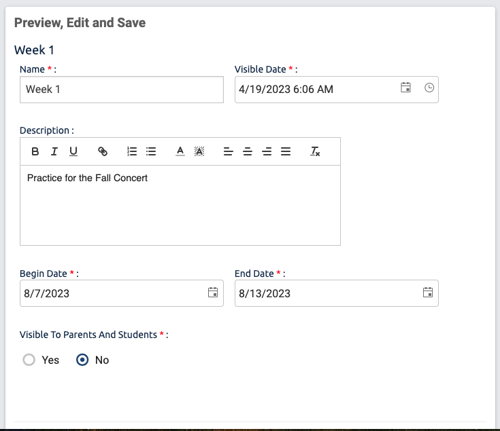Viewport: 500px width, 431px height.
Task: Align description text to the left
Action: [228, 152]
